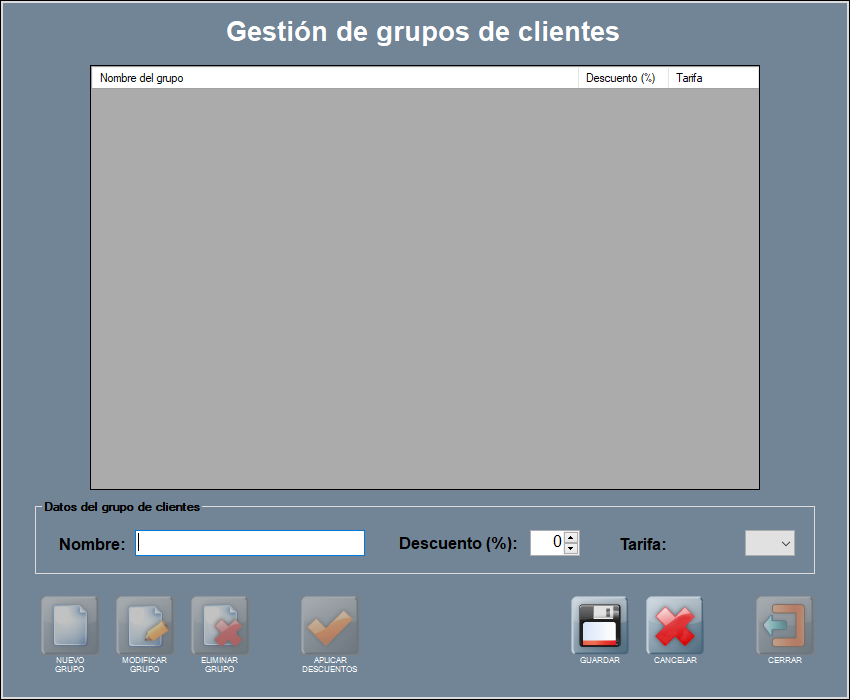Click the "Nombre:" field label
Screen dimensions: 850x700
pos(92,544)
